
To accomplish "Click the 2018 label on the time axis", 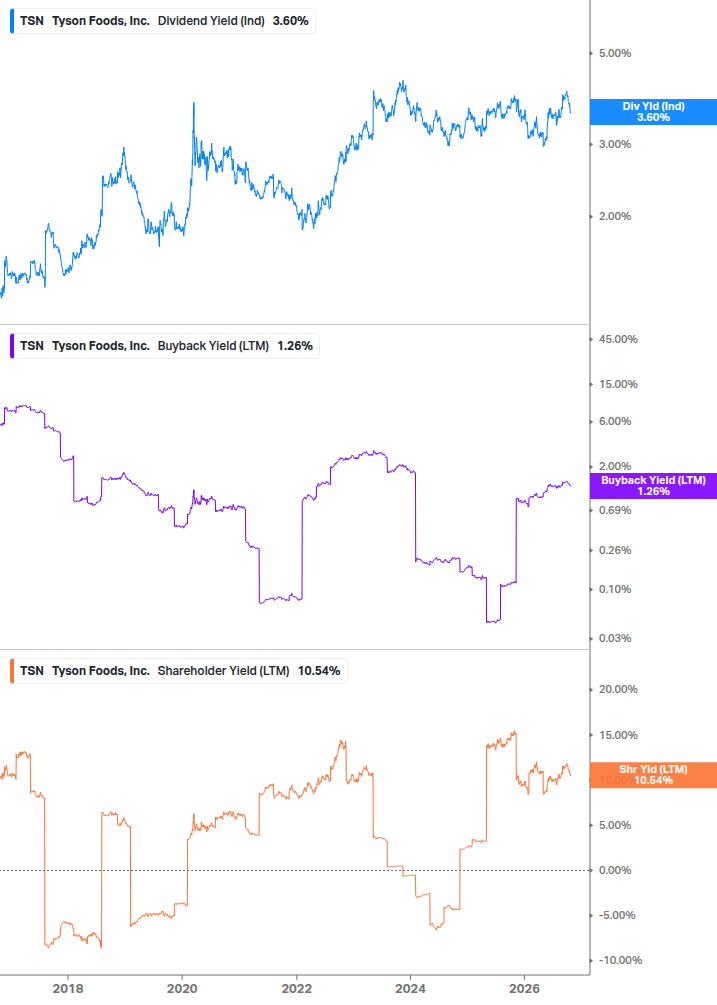I will pos(68,989).
